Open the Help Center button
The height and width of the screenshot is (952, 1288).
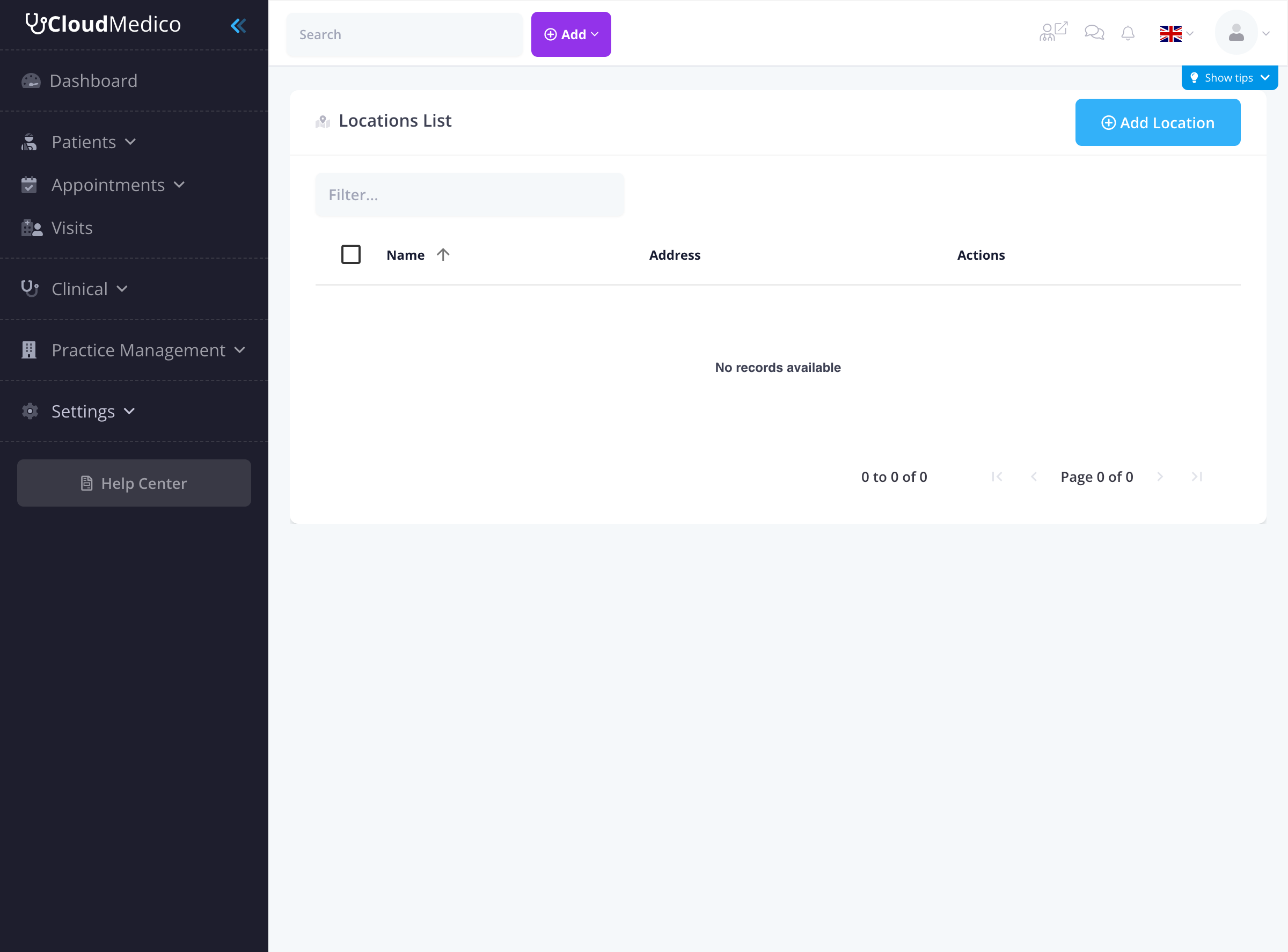(134, 483)
